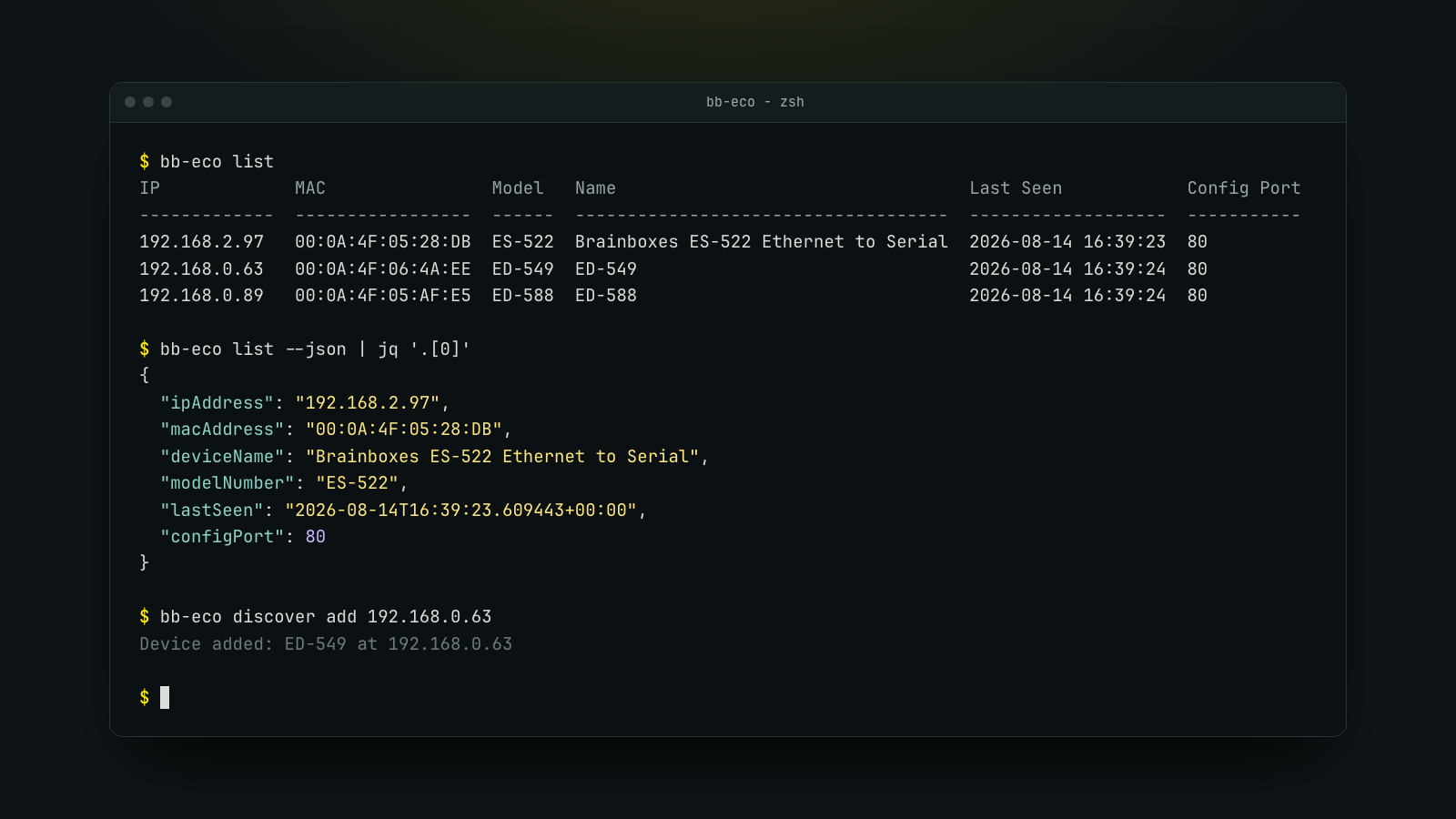Select IP 192.168.0.63 in the device table
1456x819 pixels.
(201, 269)
